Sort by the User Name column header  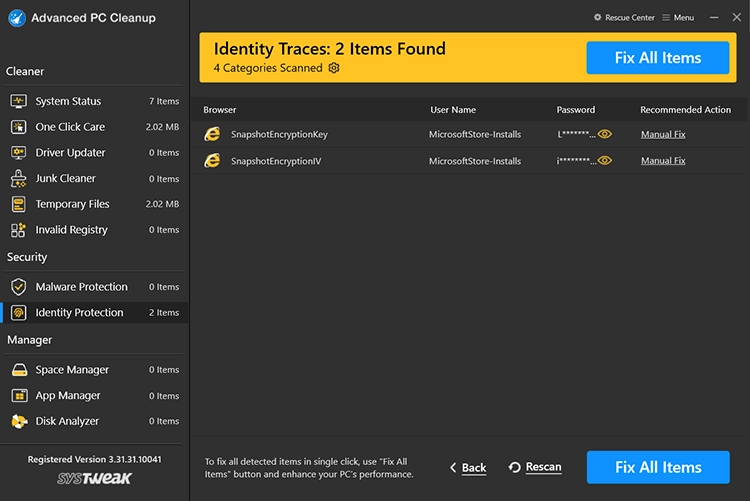[x=453, y=110]
